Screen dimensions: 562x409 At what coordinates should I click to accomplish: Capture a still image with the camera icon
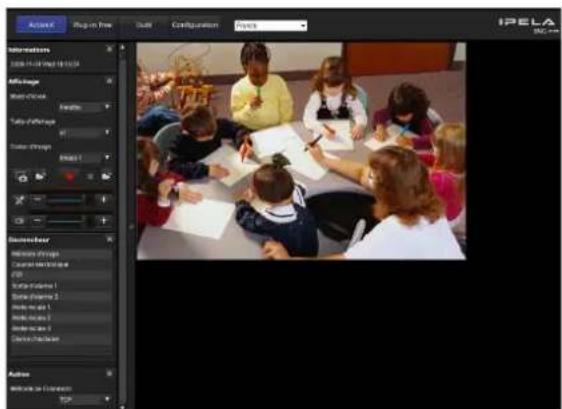pos(22,177)
